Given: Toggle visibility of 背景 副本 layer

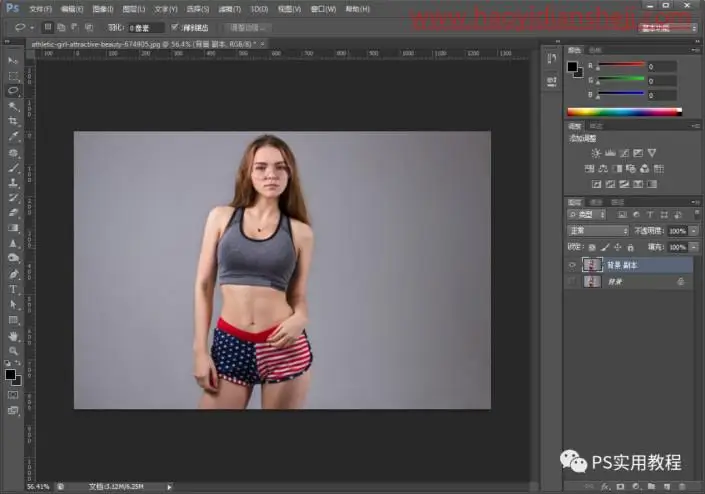Looking at the screenshot, I should [x=572, y=265].
